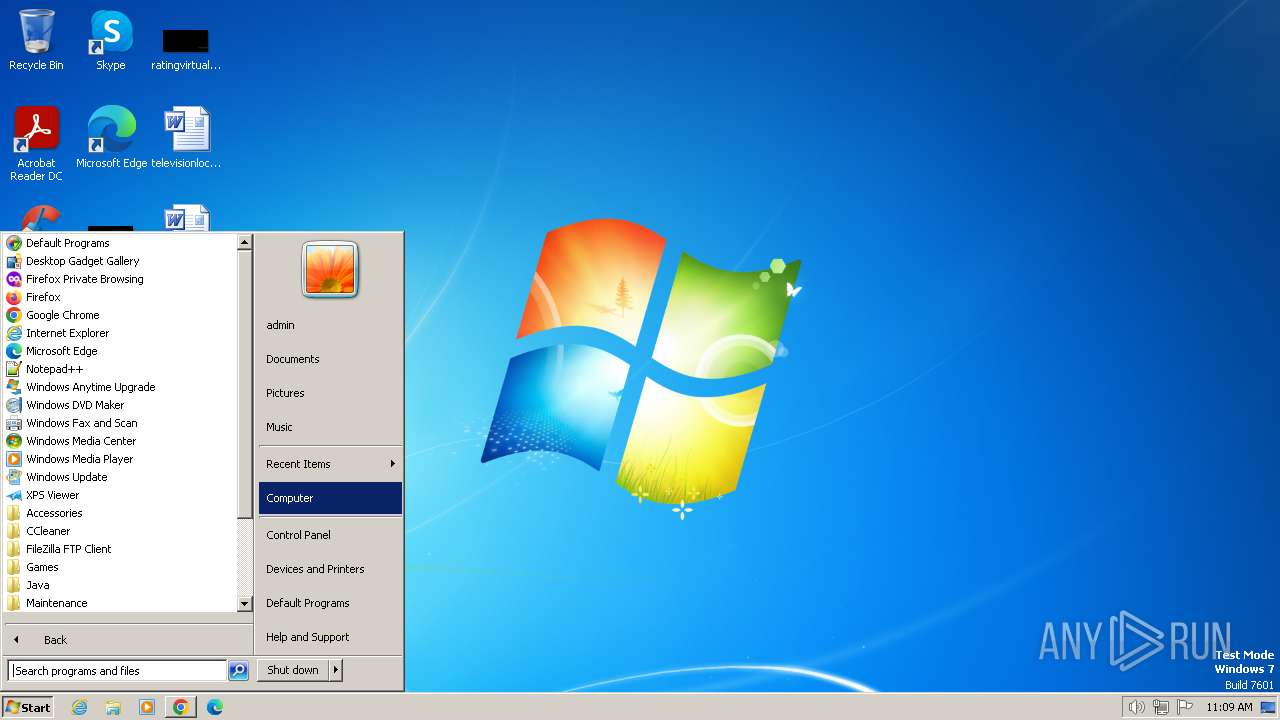This screenshot has width=1280, height=720.
Task: Select Skype desktop shortcut
Action: [111, 40]
